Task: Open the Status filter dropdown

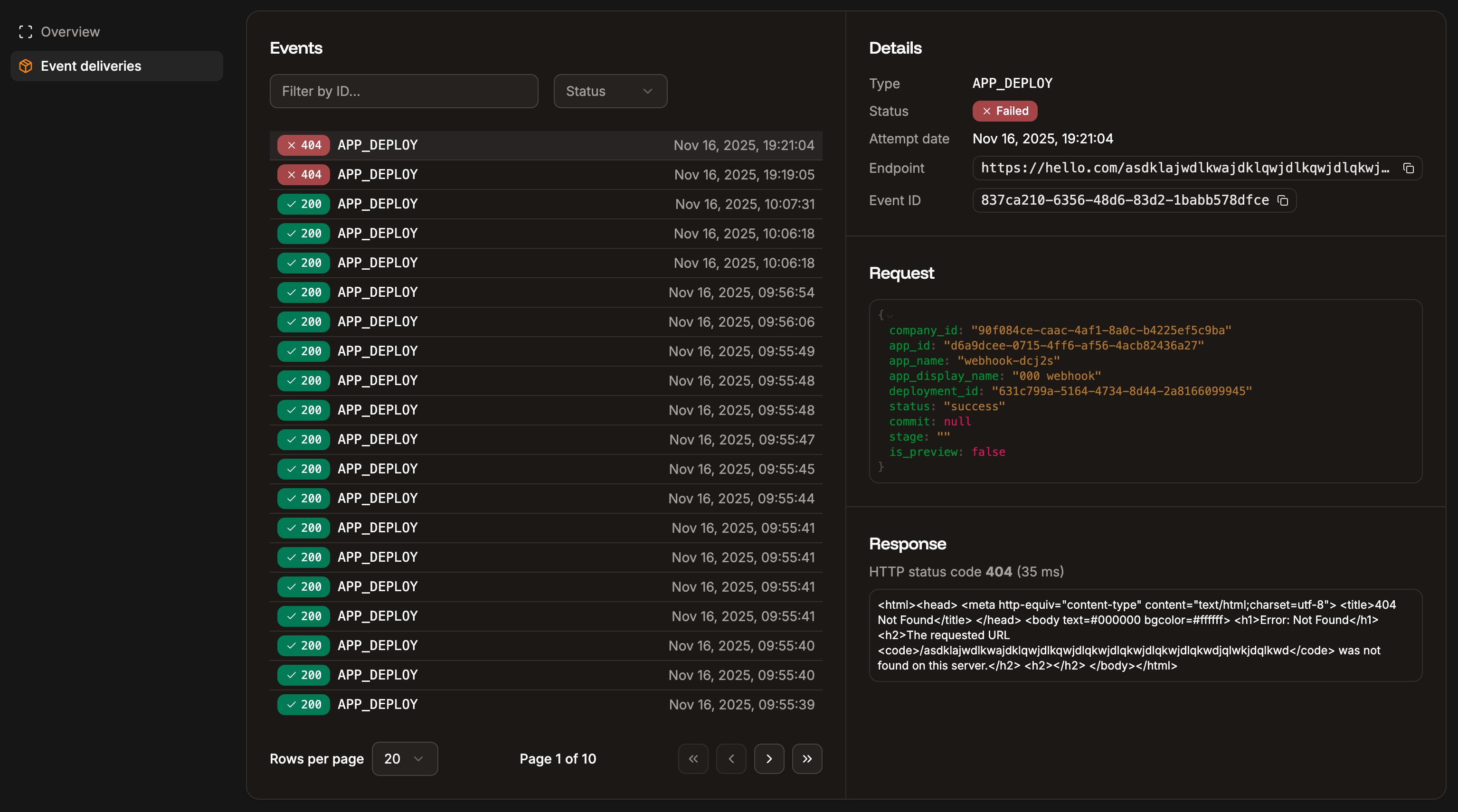Action: click(610, 91)
